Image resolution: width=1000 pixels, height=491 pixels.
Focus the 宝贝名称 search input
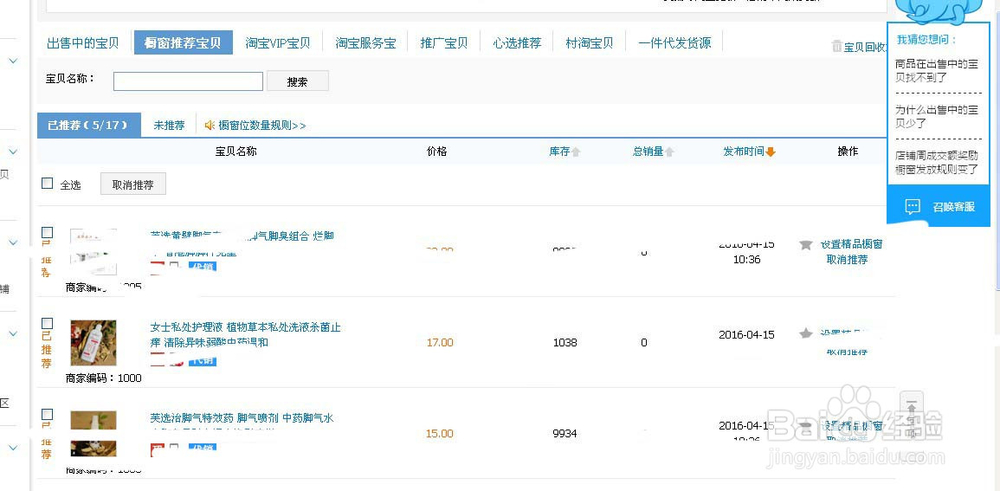pyautogui.click(x=188, y=82)
